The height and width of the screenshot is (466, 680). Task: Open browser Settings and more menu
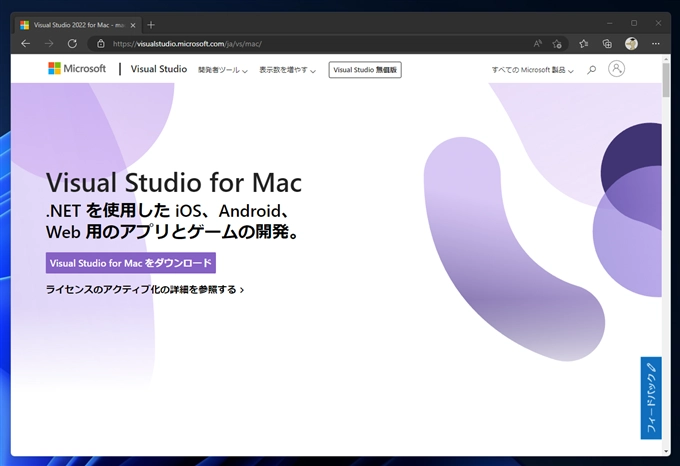click(655, 44)
